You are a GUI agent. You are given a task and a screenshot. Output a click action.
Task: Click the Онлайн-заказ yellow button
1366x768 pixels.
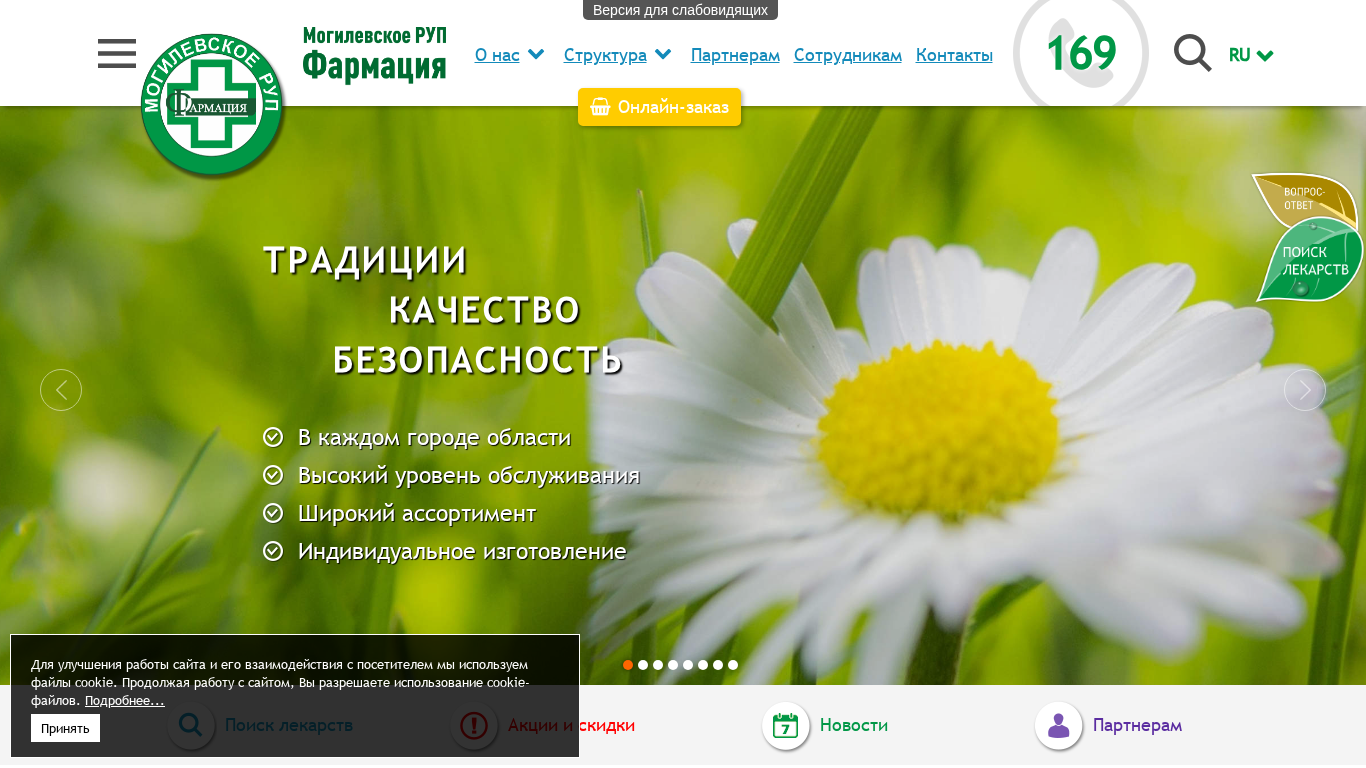coord(659,107)
